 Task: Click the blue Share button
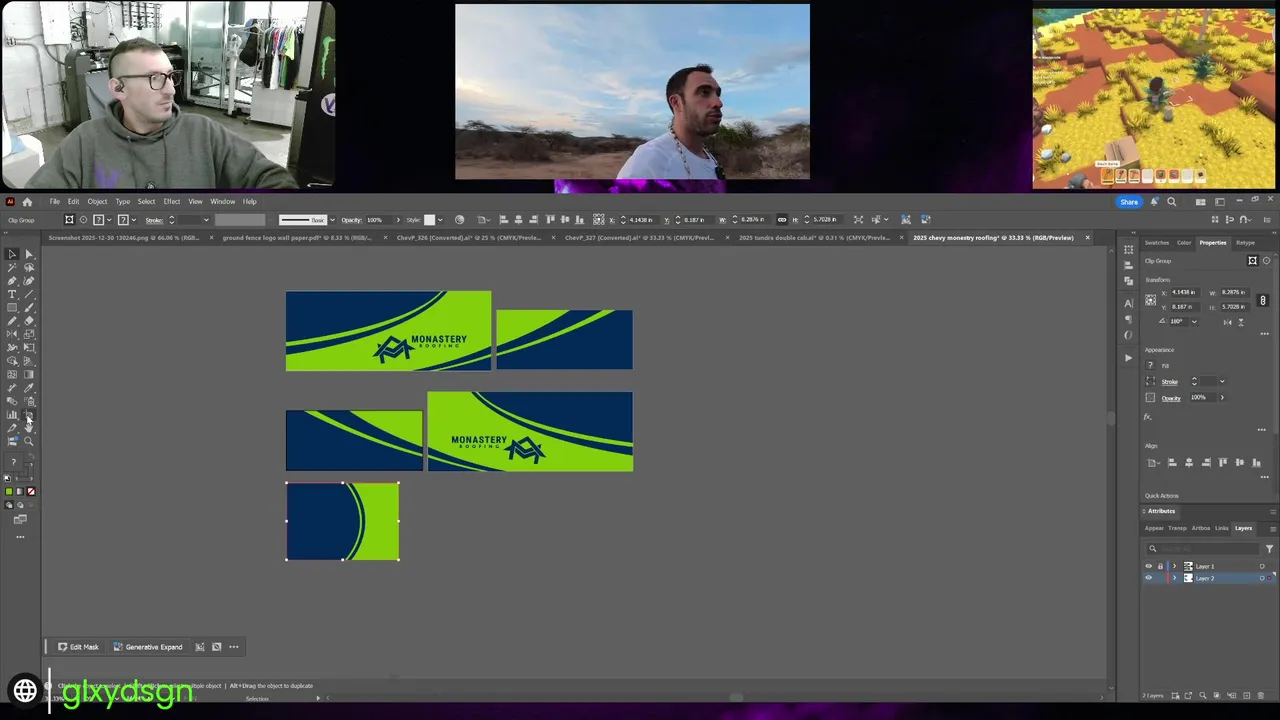tap(1129, 202)
